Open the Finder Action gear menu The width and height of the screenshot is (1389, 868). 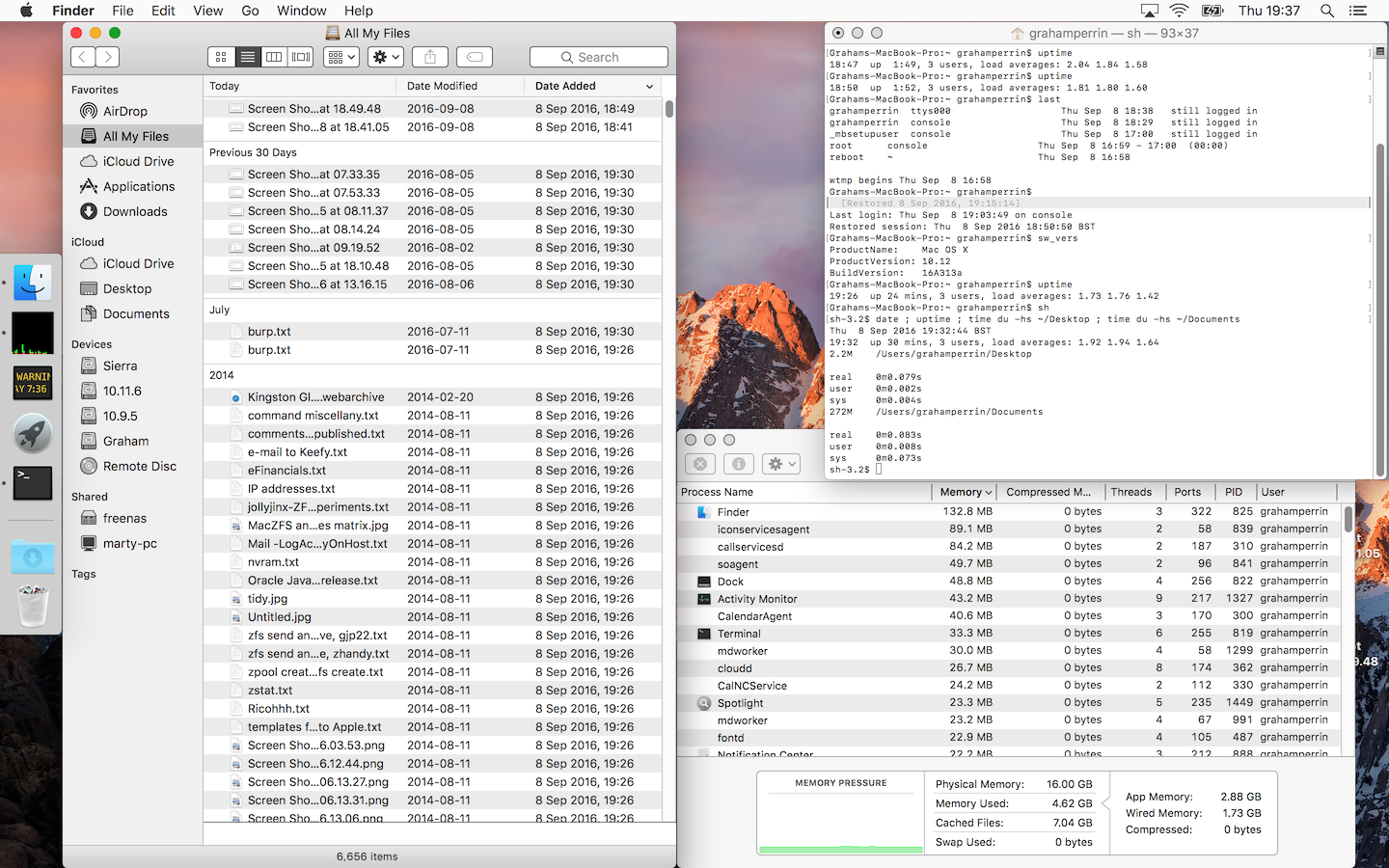tap(386, 57)
